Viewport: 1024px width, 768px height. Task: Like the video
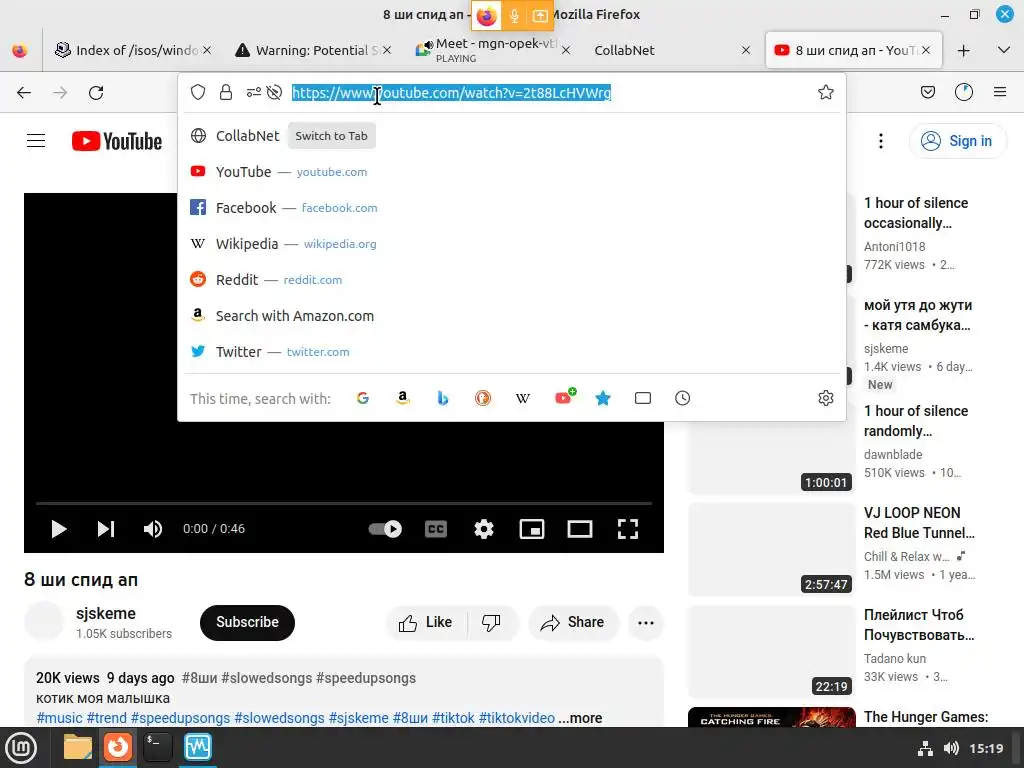tap(426, 622)
